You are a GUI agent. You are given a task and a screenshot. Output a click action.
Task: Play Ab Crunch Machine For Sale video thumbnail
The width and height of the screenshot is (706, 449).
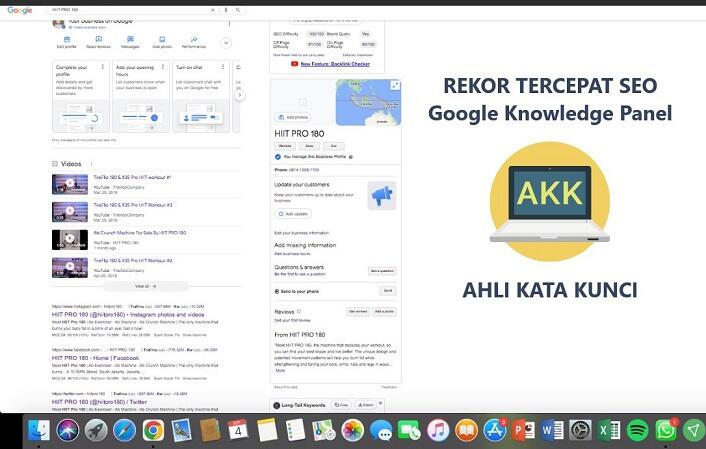(70, 240)
